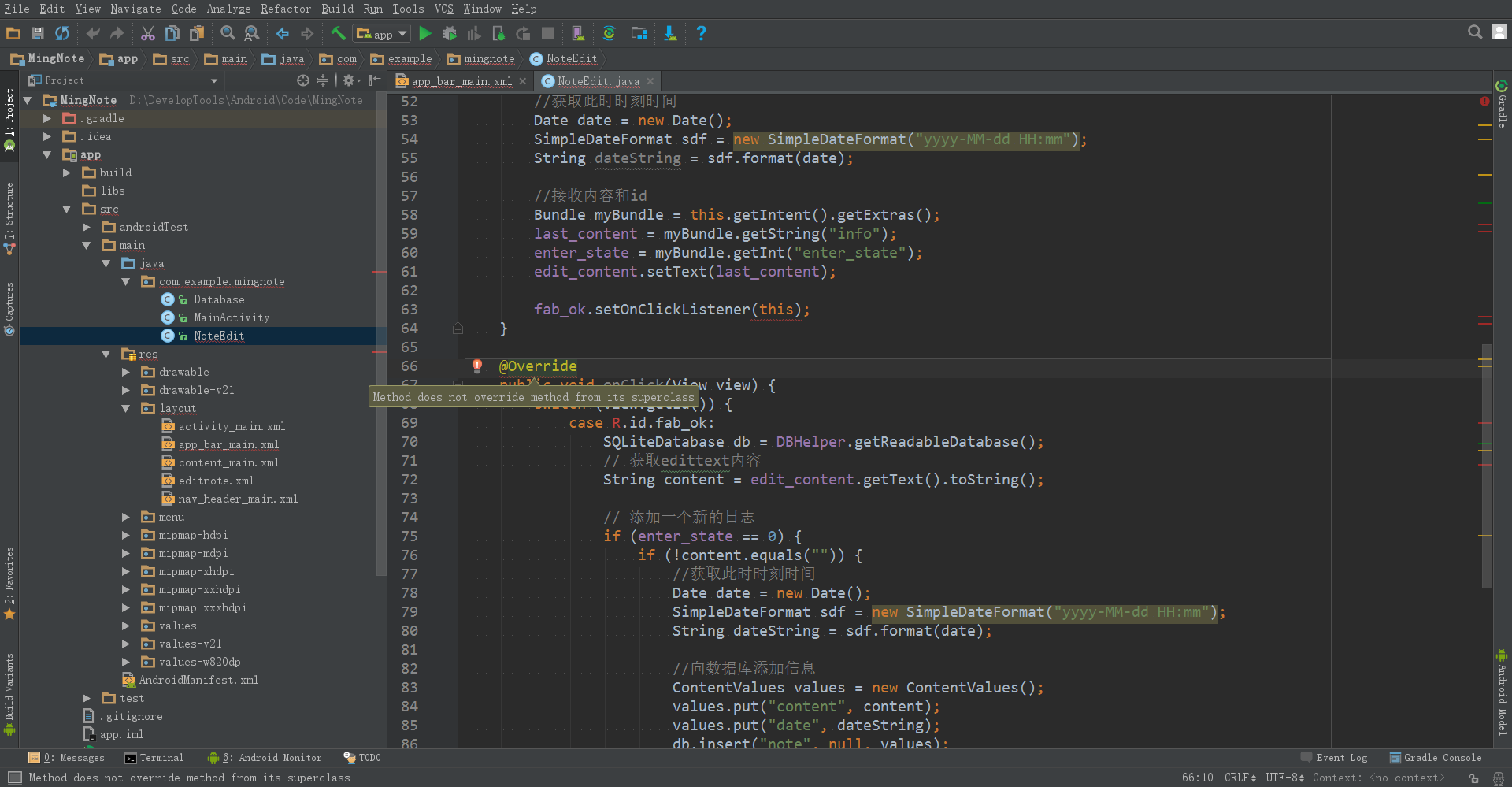Open the SDK Manager download icon
The image size is (1512, 787).
pyautogui.click(x=670, y=33)
